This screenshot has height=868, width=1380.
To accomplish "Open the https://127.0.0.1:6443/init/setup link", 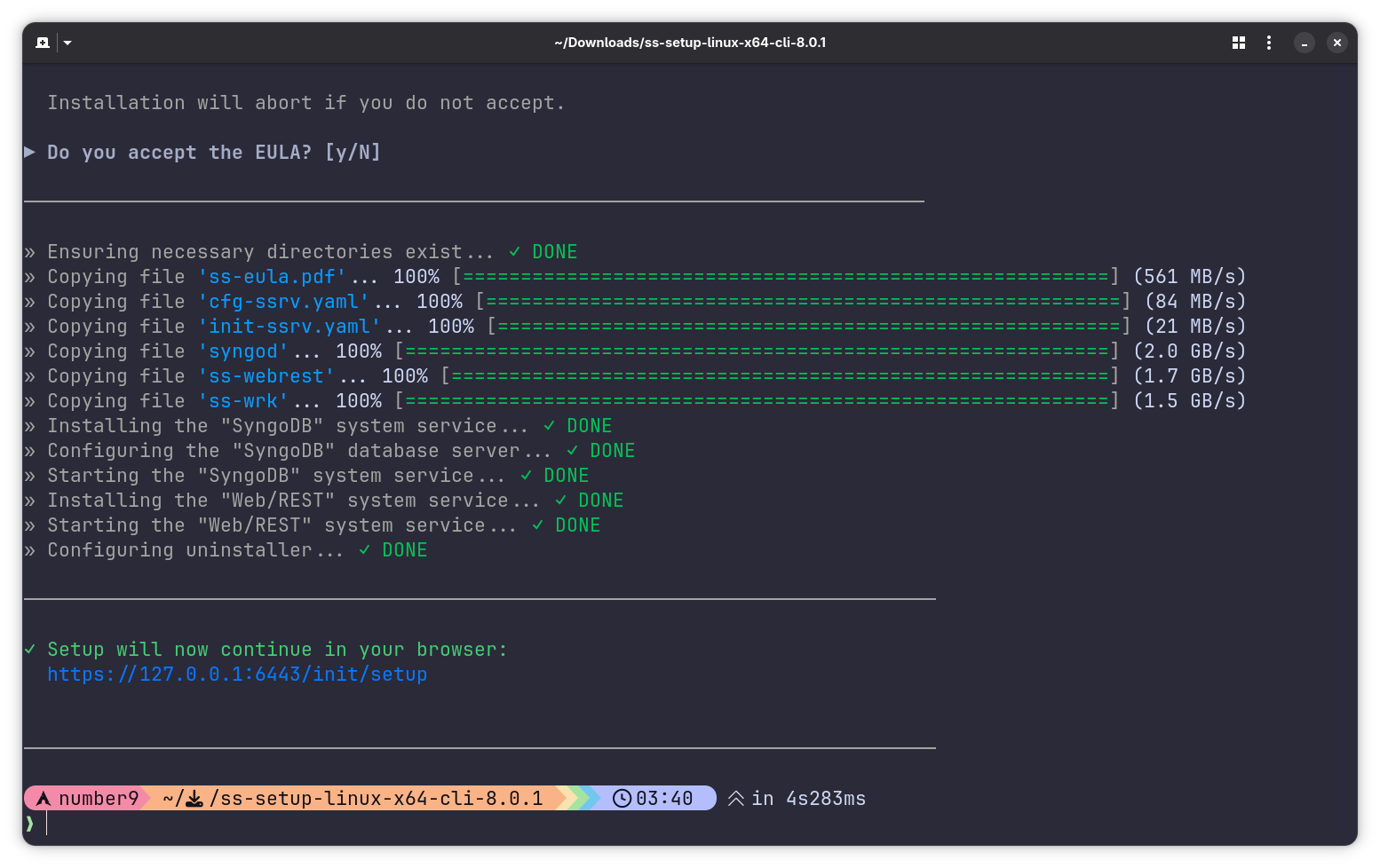I will (x=237, y=675).
